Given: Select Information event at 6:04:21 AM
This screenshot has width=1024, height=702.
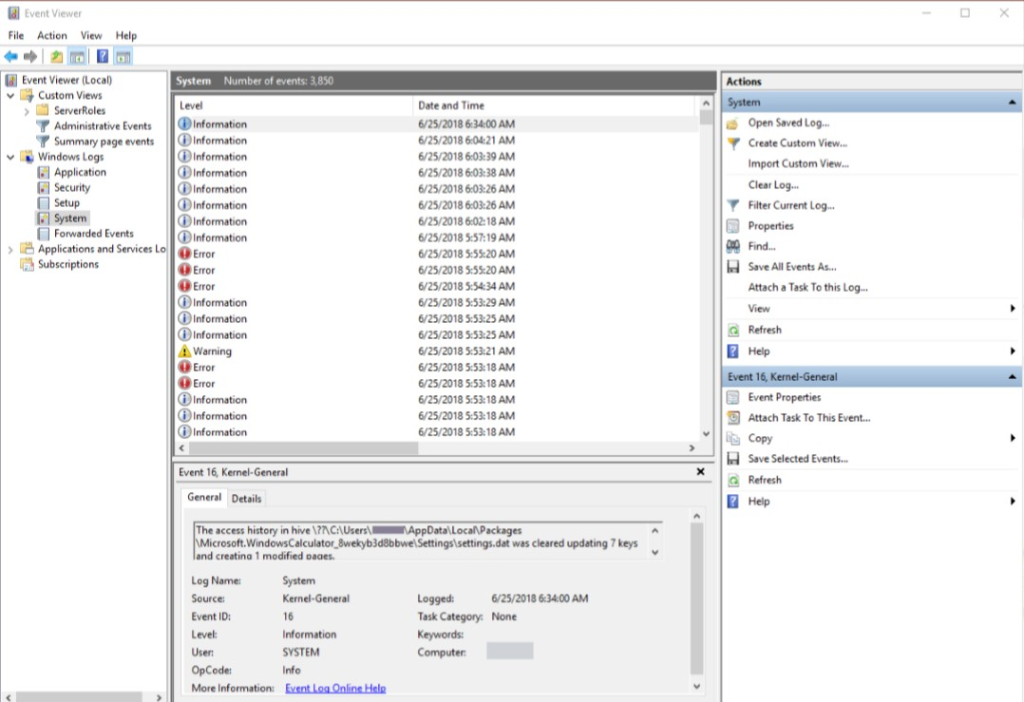Looking at the screenshot, I should (x=436, y=140).
